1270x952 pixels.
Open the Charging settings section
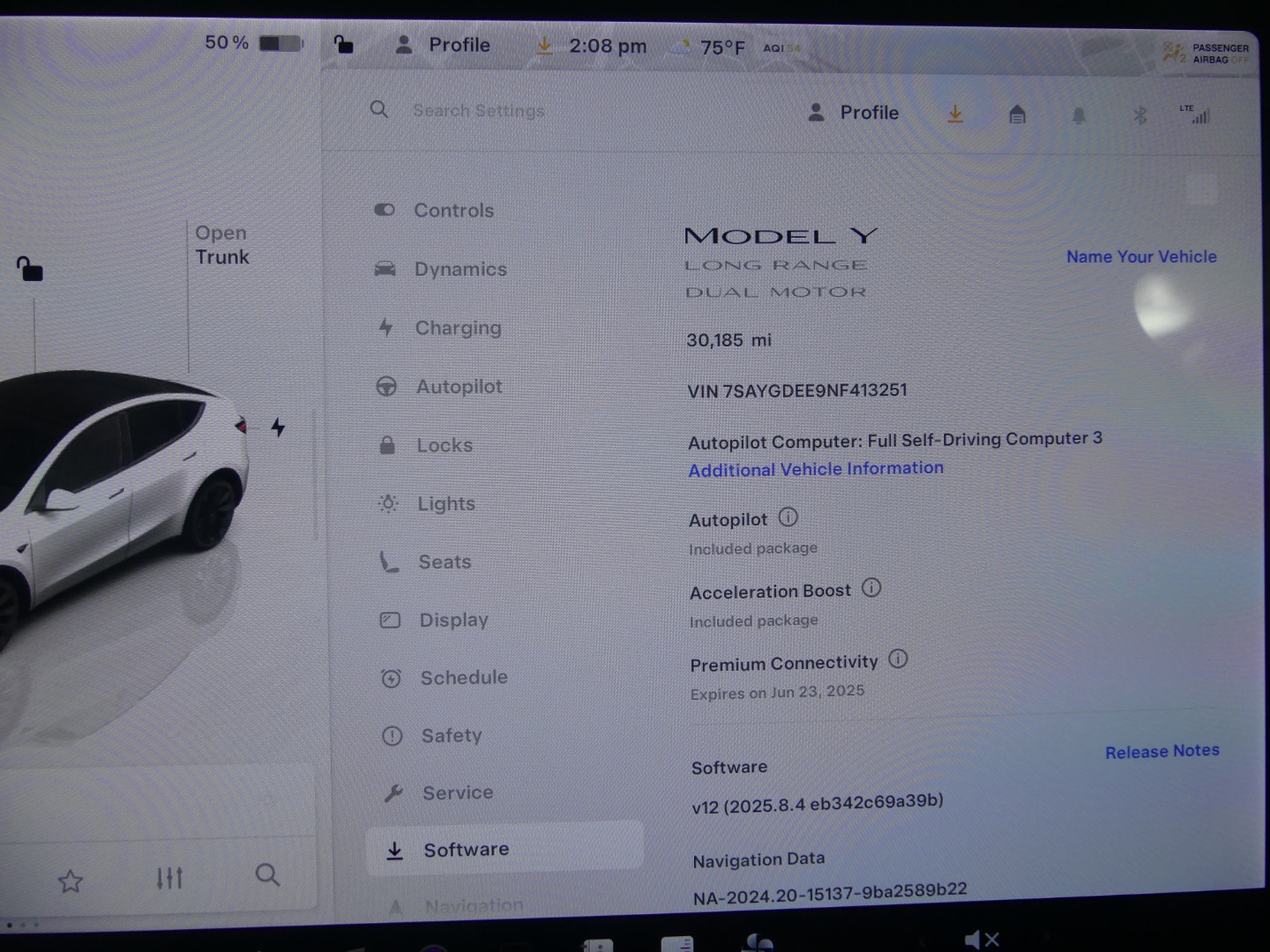(x=458, y=328)
